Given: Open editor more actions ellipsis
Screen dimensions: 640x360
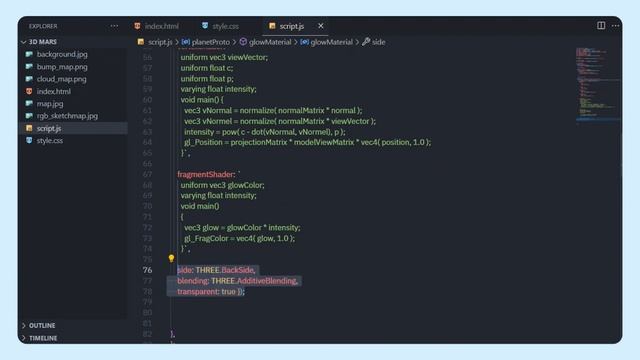Looking at the screenshot, I should point(616,26).
